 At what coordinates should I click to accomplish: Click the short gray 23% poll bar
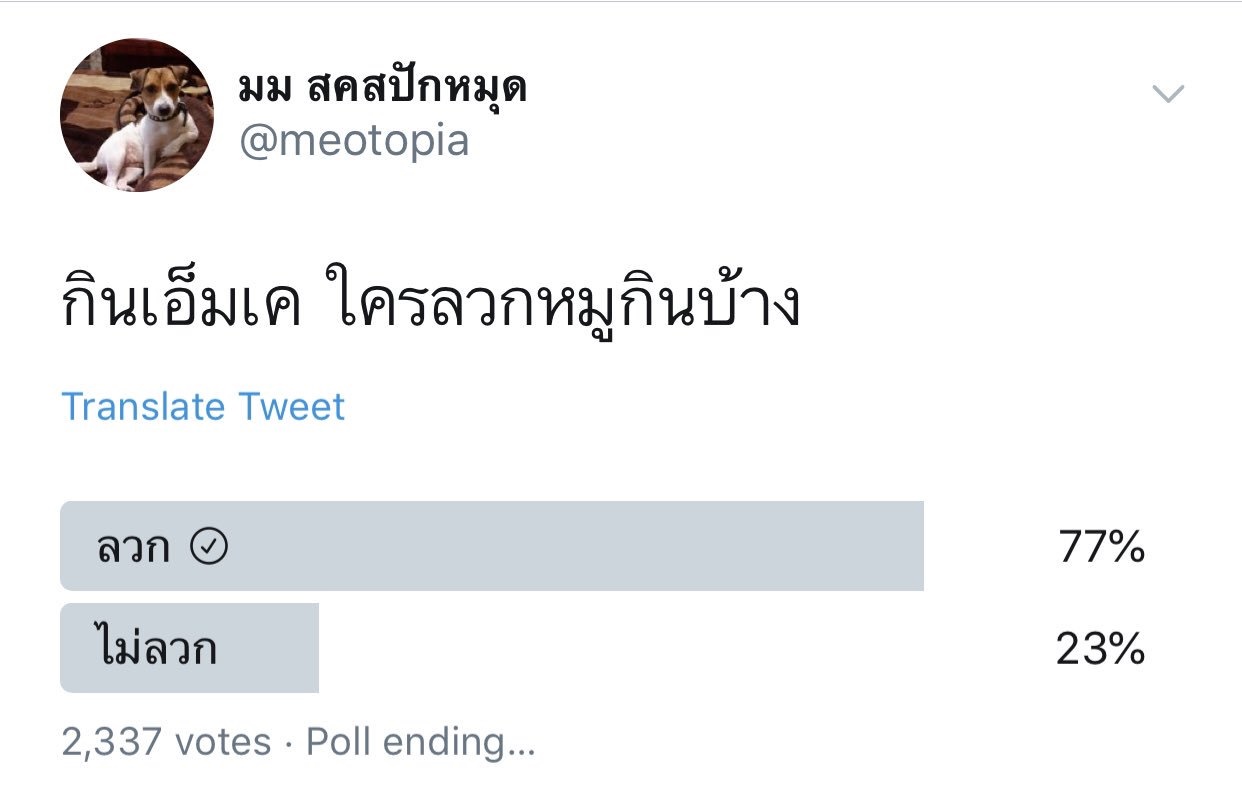click(x=270, y=648)
